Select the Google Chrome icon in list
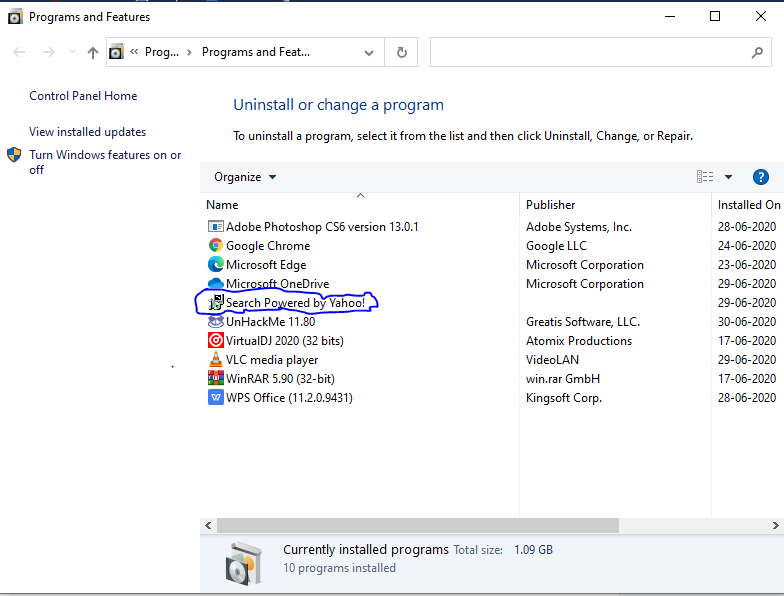784x596 pixels. pos(216,246)
